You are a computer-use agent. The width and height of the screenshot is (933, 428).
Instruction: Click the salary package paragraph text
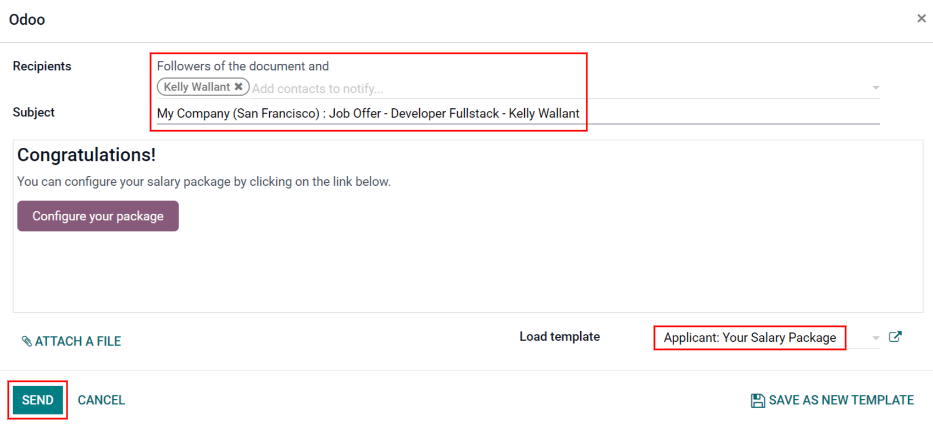(203, 182)
